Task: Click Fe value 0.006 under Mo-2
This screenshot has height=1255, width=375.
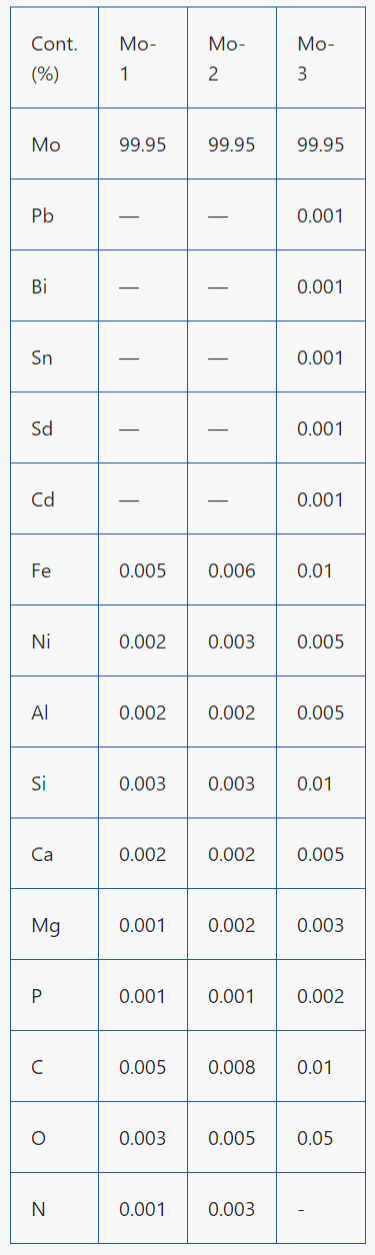Action: (x=232, y=571)
